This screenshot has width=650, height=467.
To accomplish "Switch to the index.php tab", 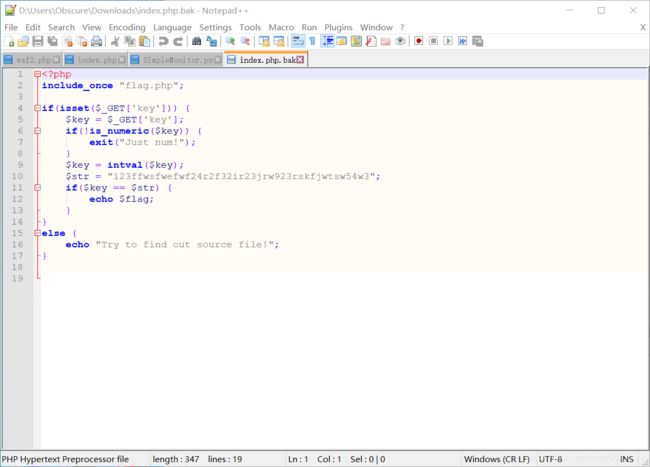I will click(96, 60).
